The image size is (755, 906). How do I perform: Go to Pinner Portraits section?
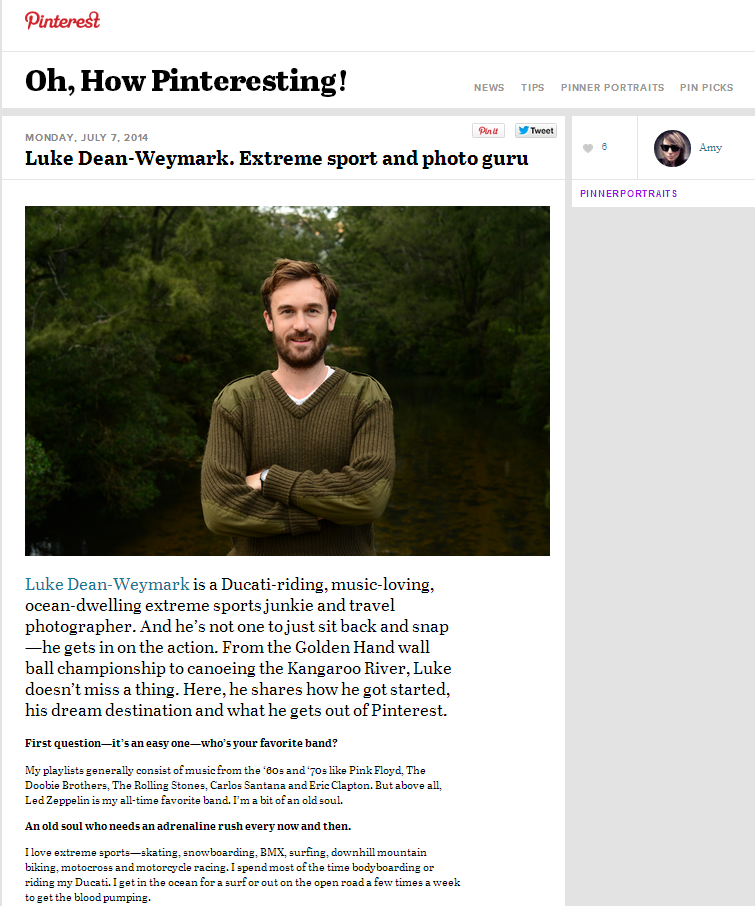612,88
